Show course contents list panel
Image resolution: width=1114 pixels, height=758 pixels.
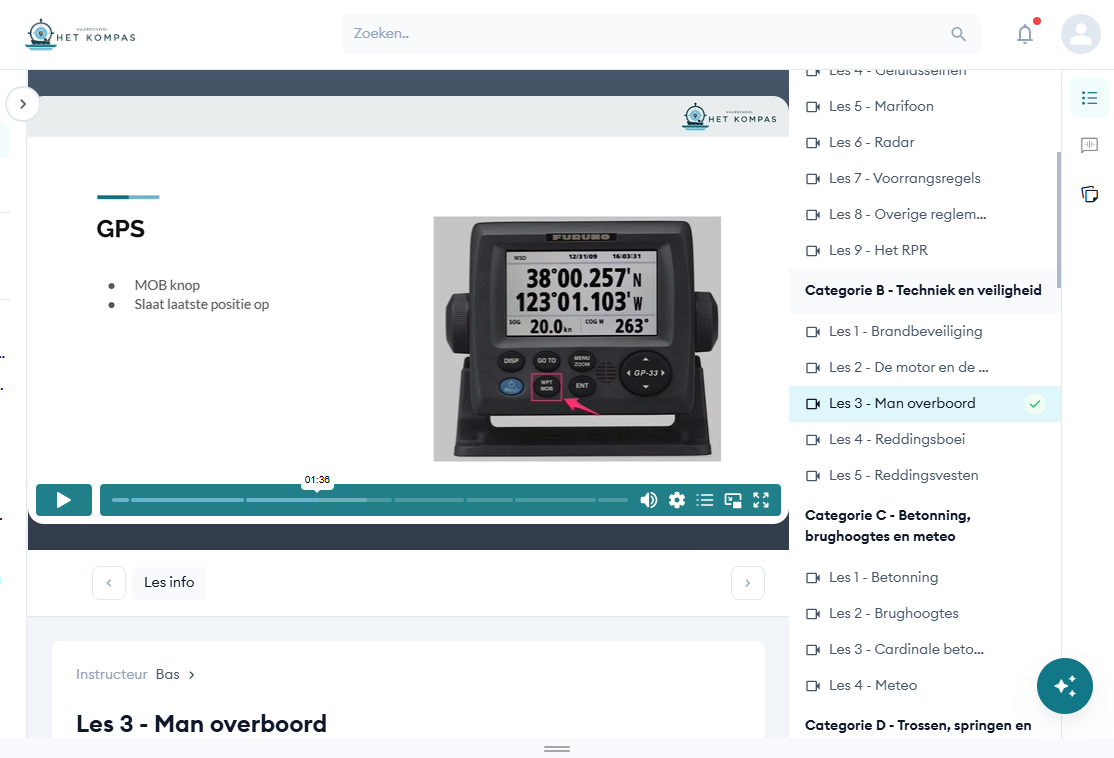click(1089, 98)
